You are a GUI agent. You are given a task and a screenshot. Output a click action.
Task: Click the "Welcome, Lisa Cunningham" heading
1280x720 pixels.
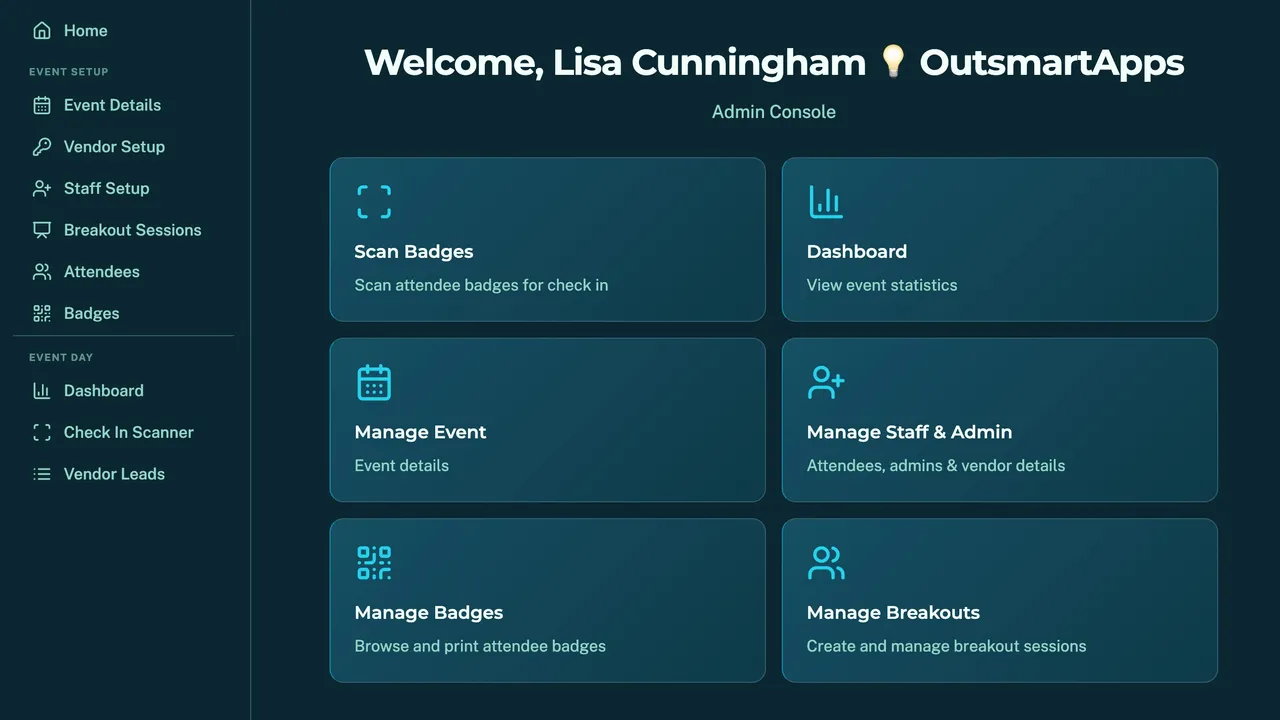point(615,63)
